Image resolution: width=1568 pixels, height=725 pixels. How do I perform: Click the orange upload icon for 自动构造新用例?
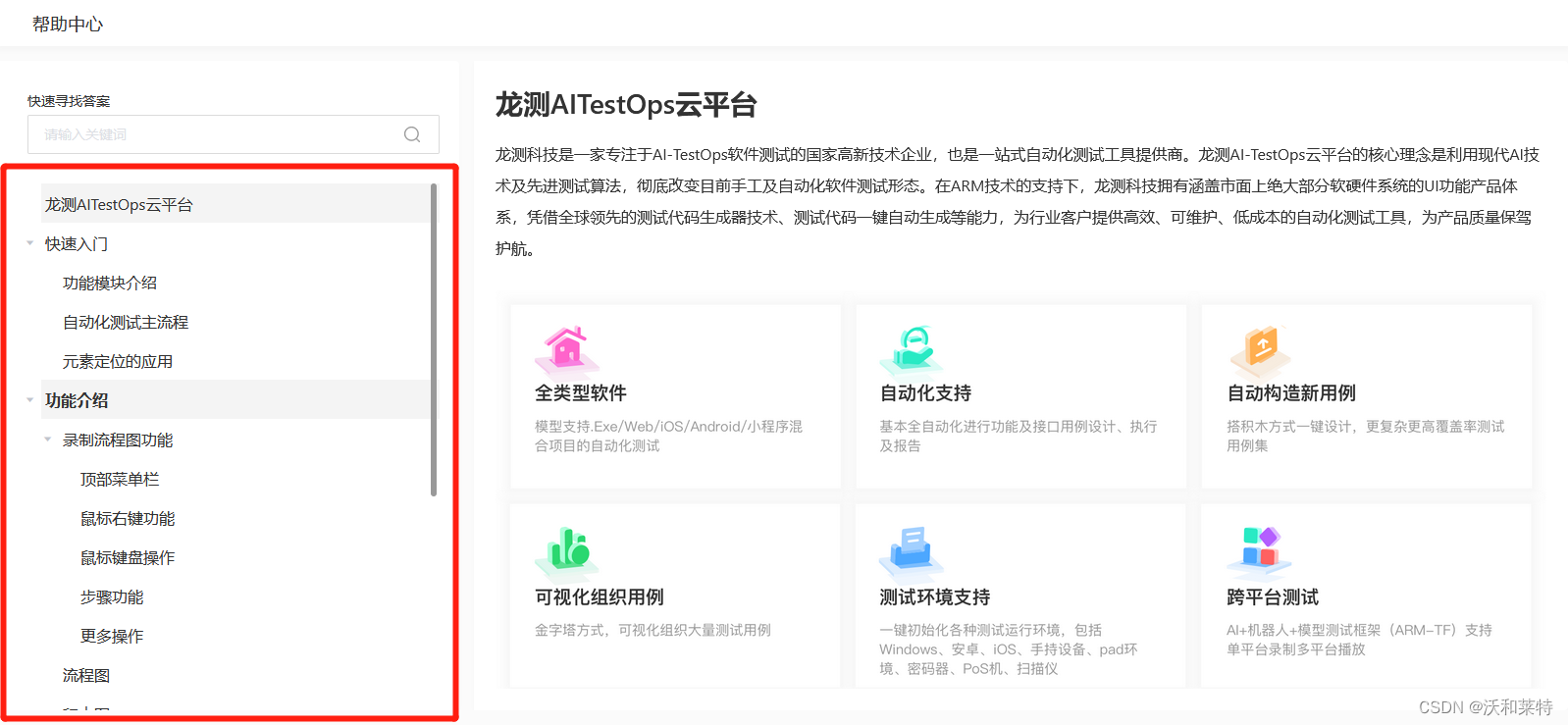(x=1260, y=350)
